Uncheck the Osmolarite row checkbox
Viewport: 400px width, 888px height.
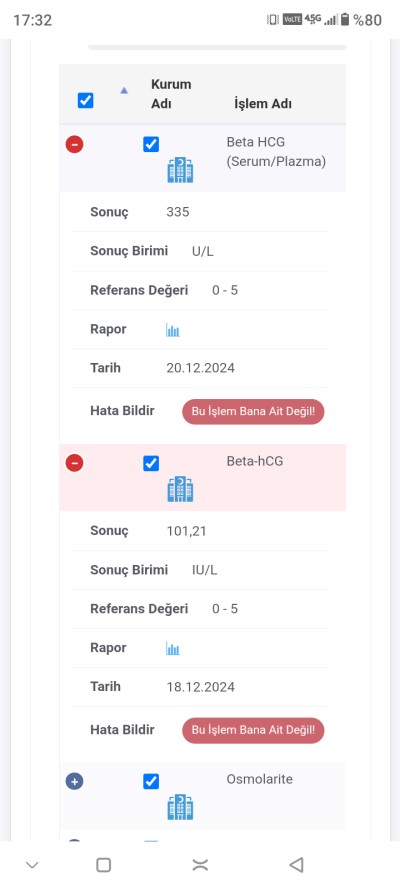(x=151, y=782)
